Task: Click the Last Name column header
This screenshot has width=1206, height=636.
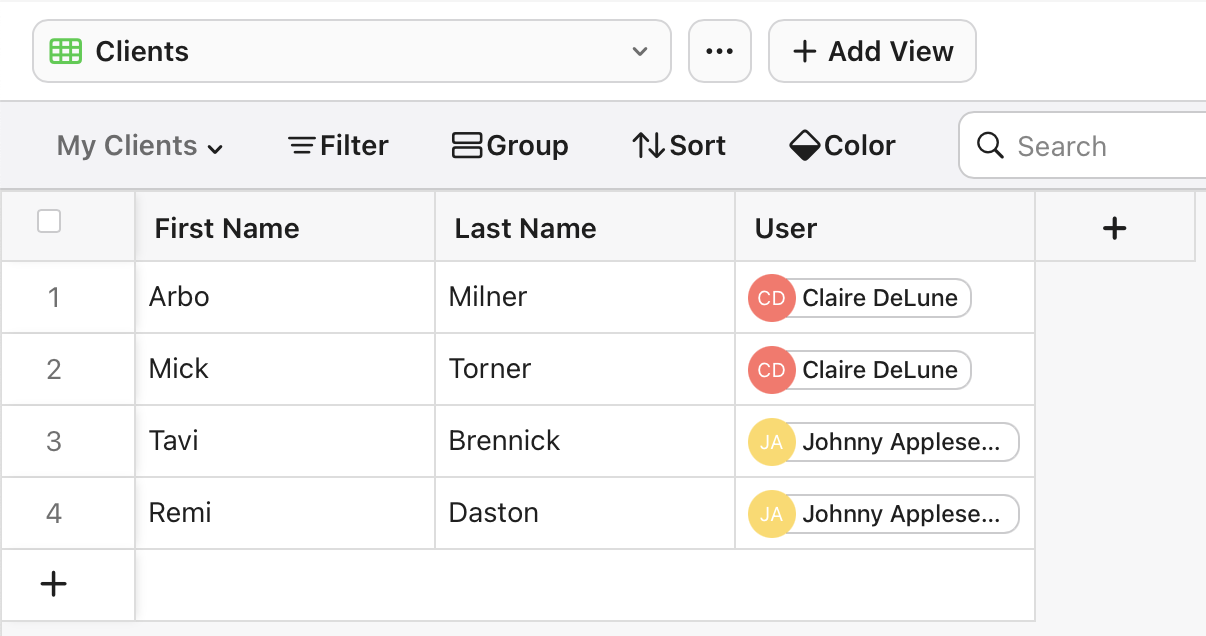Action: click(524, 227)
